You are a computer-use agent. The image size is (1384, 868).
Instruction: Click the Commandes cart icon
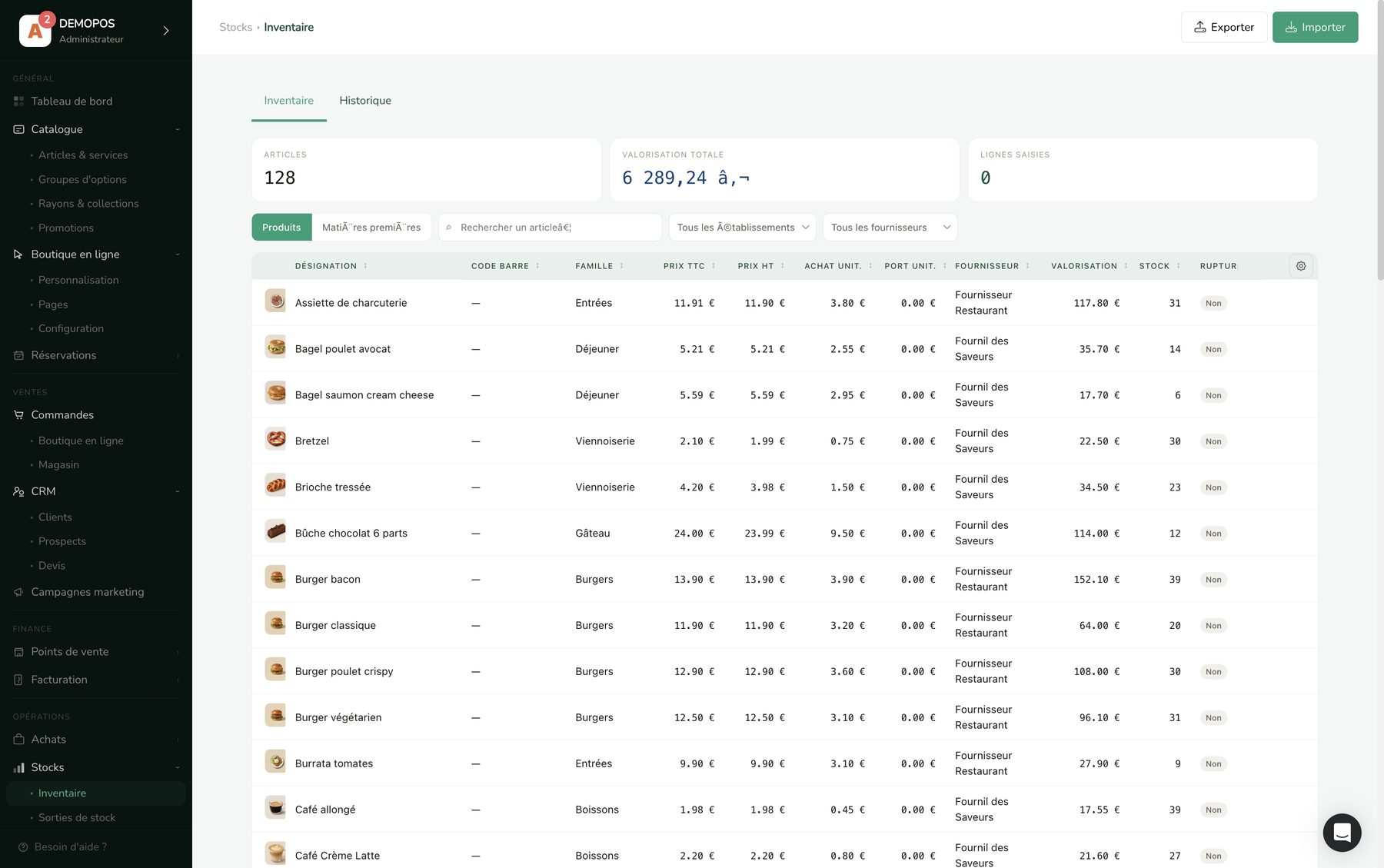pos(18,415)
